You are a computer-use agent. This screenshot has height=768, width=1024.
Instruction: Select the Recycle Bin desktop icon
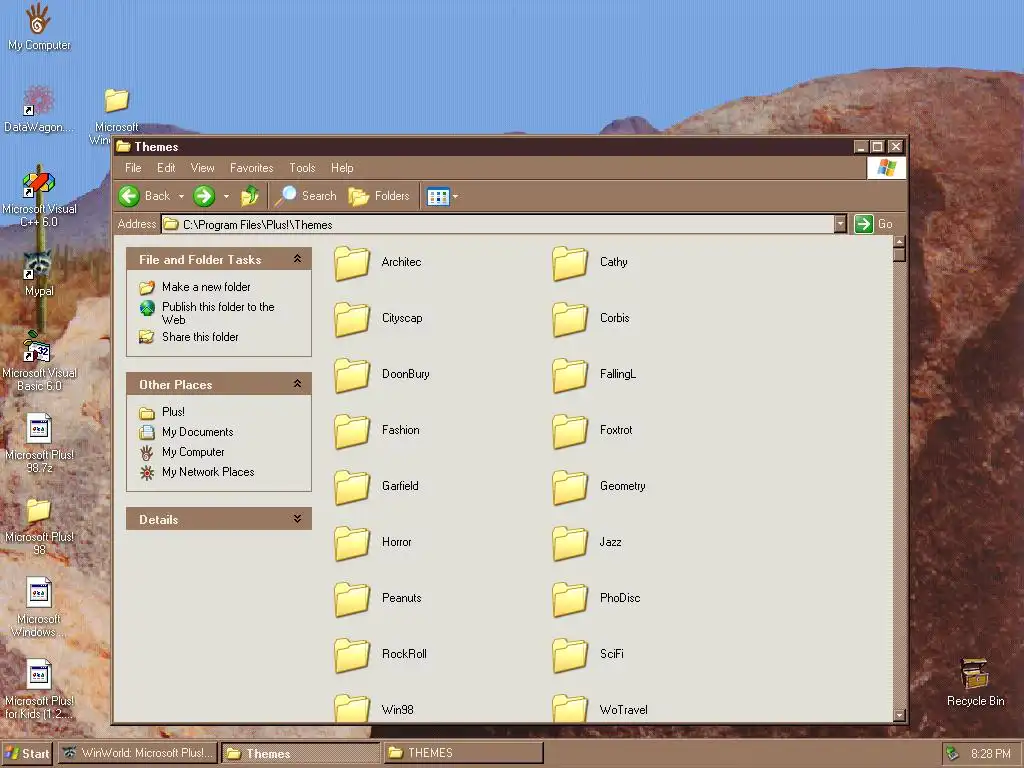click(975, 682)
